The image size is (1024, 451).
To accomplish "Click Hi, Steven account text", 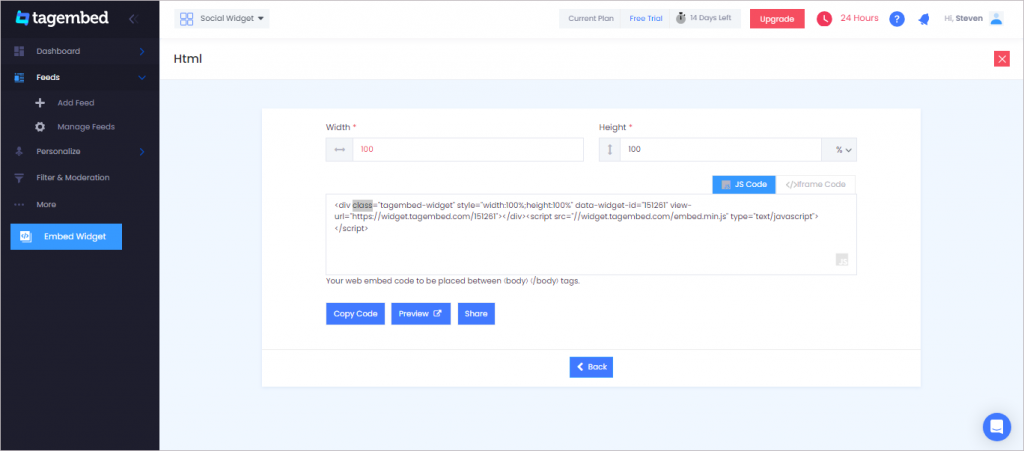I will tap(963, 18).
